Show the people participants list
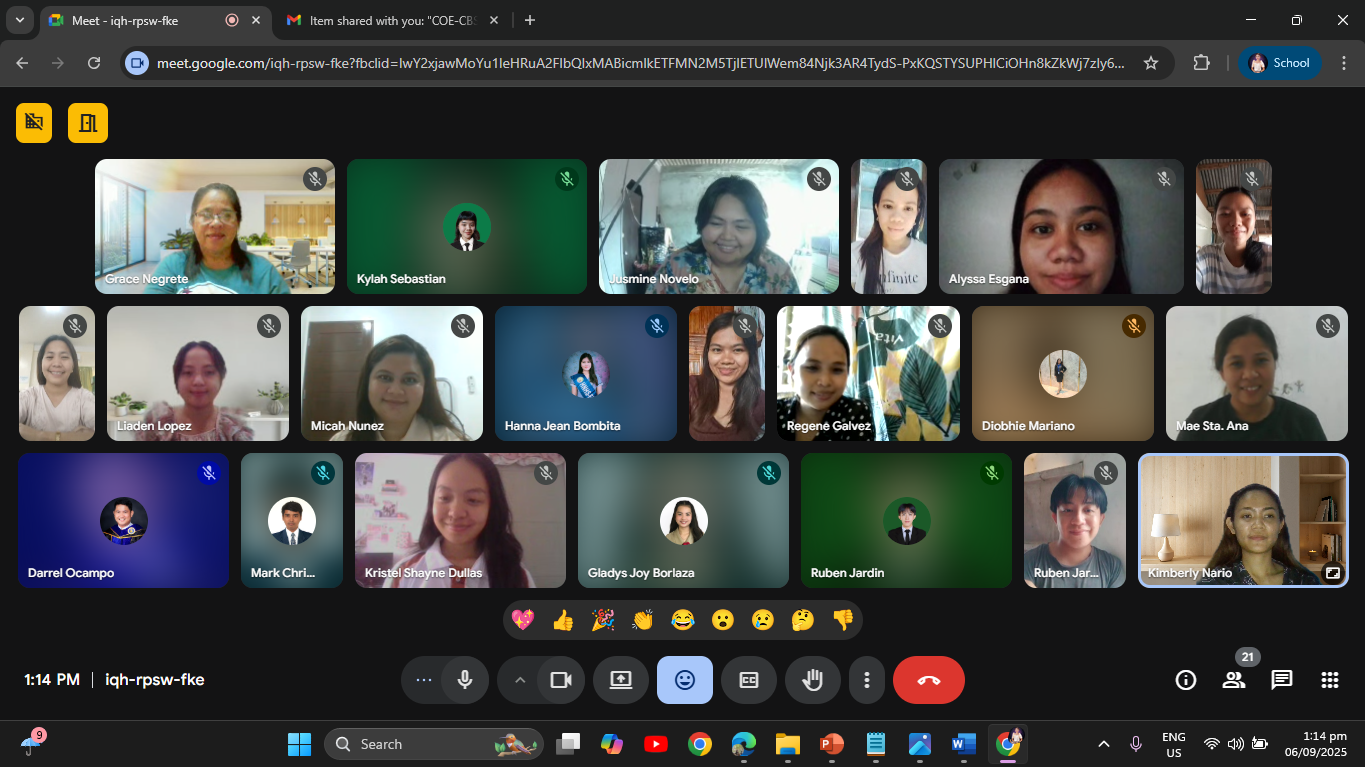Screen dimensions: 1365x767 click(x=1233, y=680)
